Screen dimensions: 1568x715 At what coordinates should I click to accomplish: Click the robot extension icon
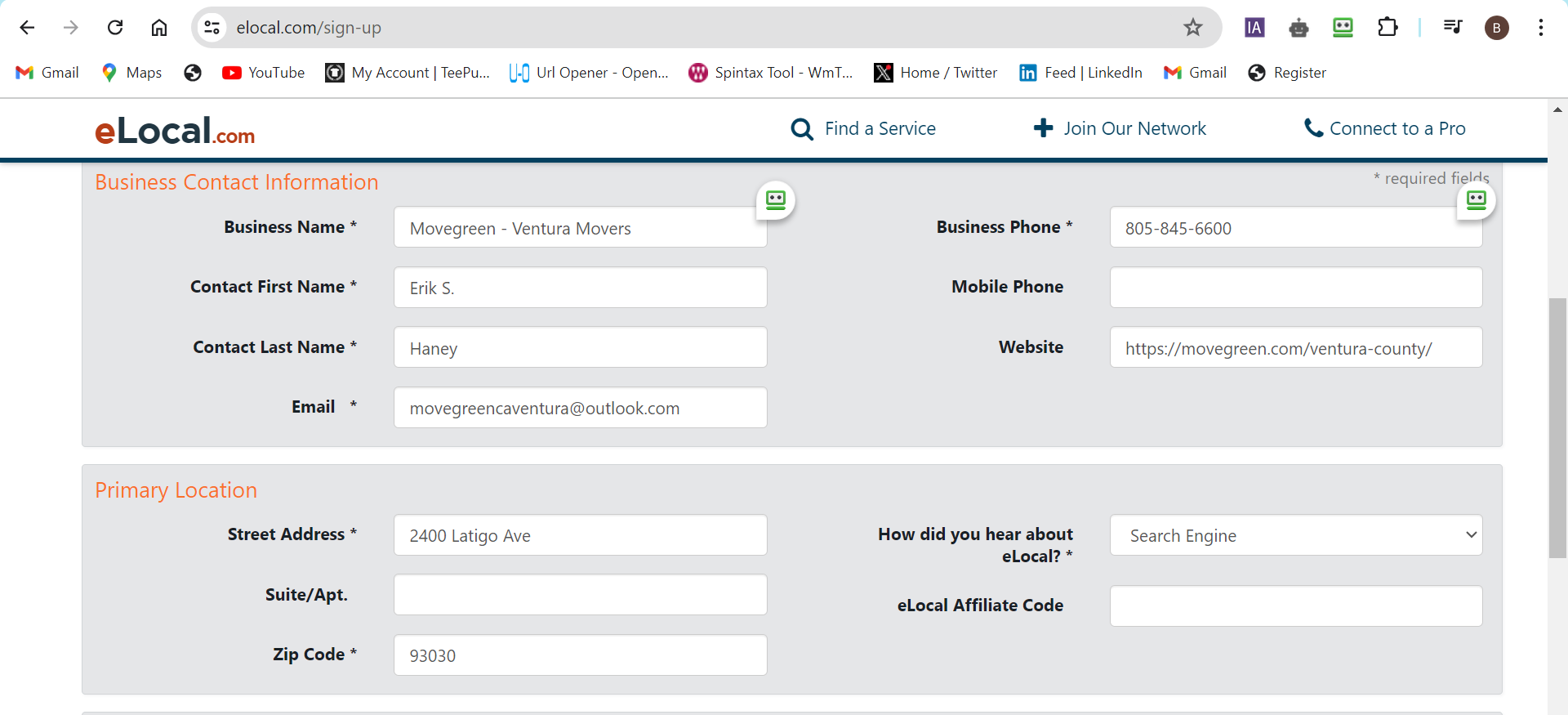pyautogui.click(x=1298, y=28)
